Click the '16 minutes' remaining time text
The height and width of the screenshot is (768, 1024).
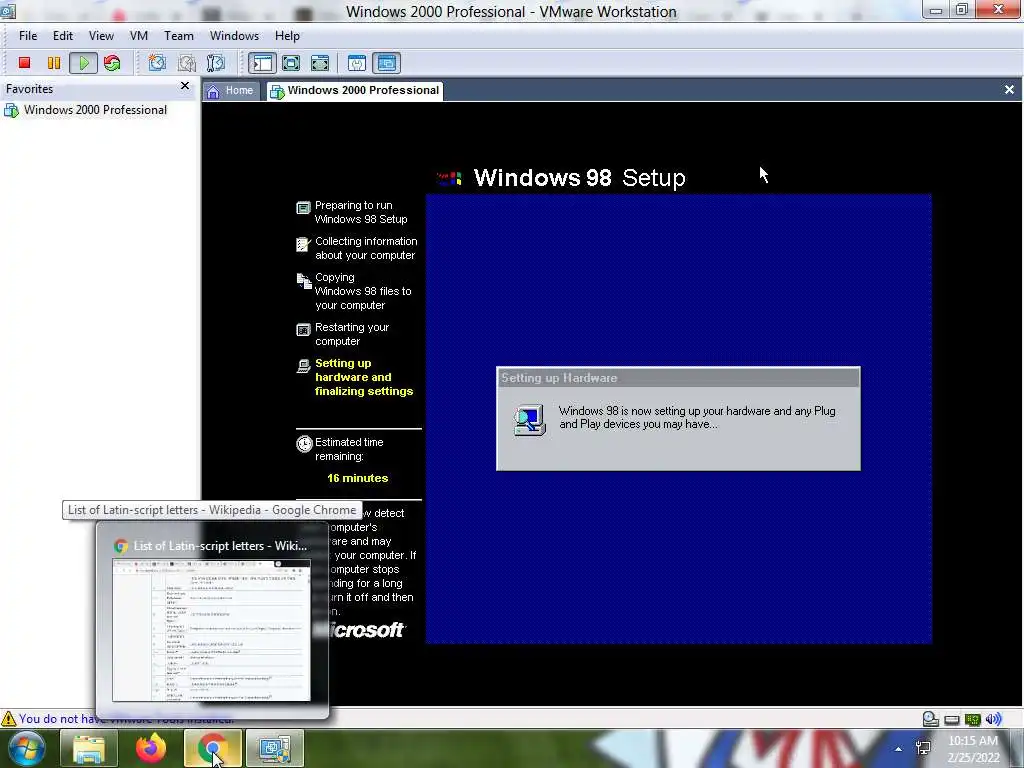357,478
